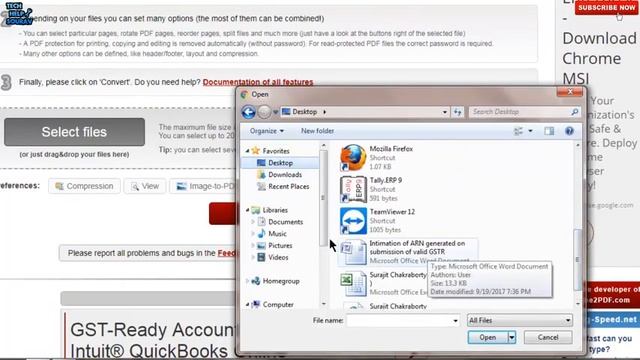Screen dimensions: 640x360
Task: Click the navigation pane scroll down arrow
Action: [324, 304]
